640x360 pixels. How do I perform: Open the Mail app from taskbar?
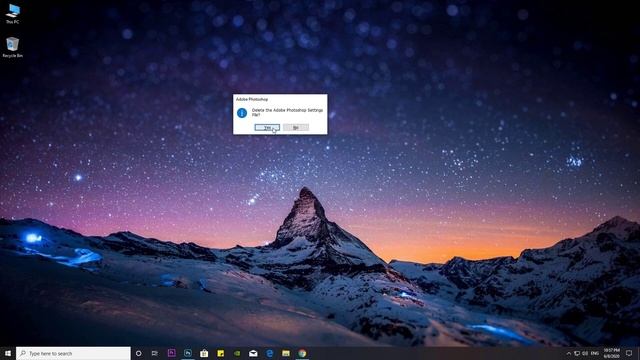point(253,353)
